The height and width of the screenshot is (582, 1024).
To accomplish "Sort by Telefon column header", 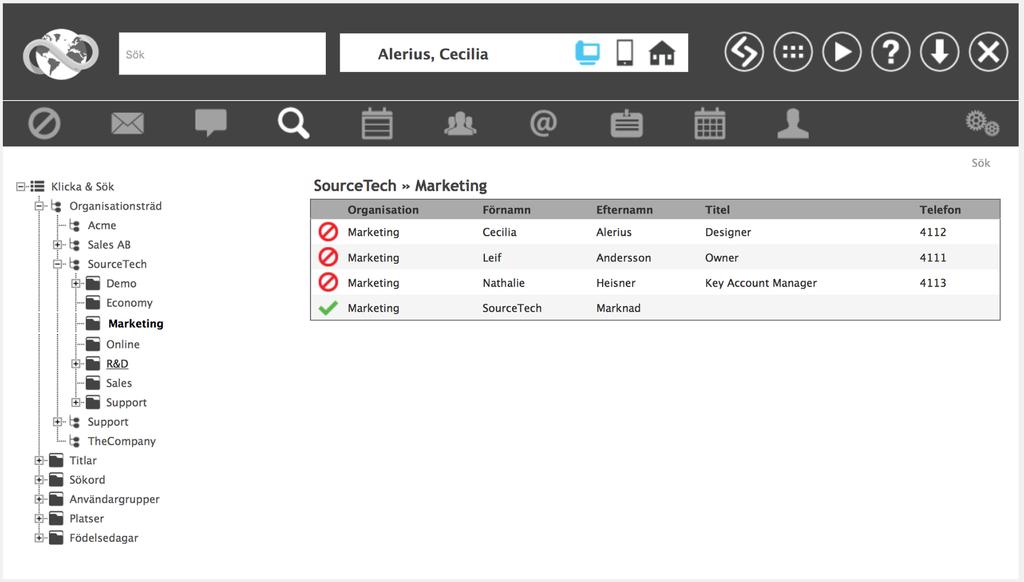I will click(x=940, y=210).
